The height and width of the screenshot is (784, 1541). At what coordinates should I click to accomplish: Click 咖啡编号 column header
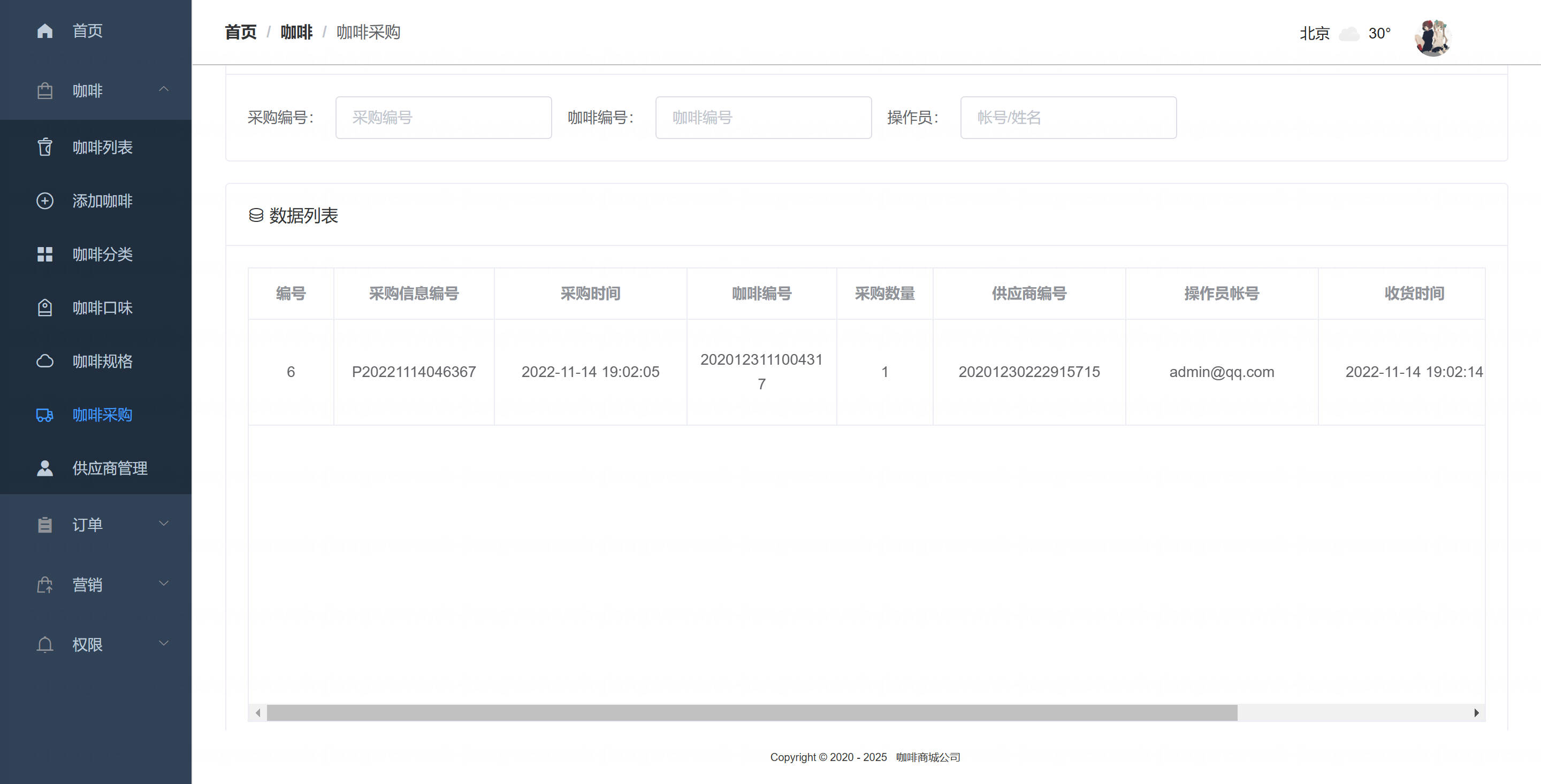point(761,294)
